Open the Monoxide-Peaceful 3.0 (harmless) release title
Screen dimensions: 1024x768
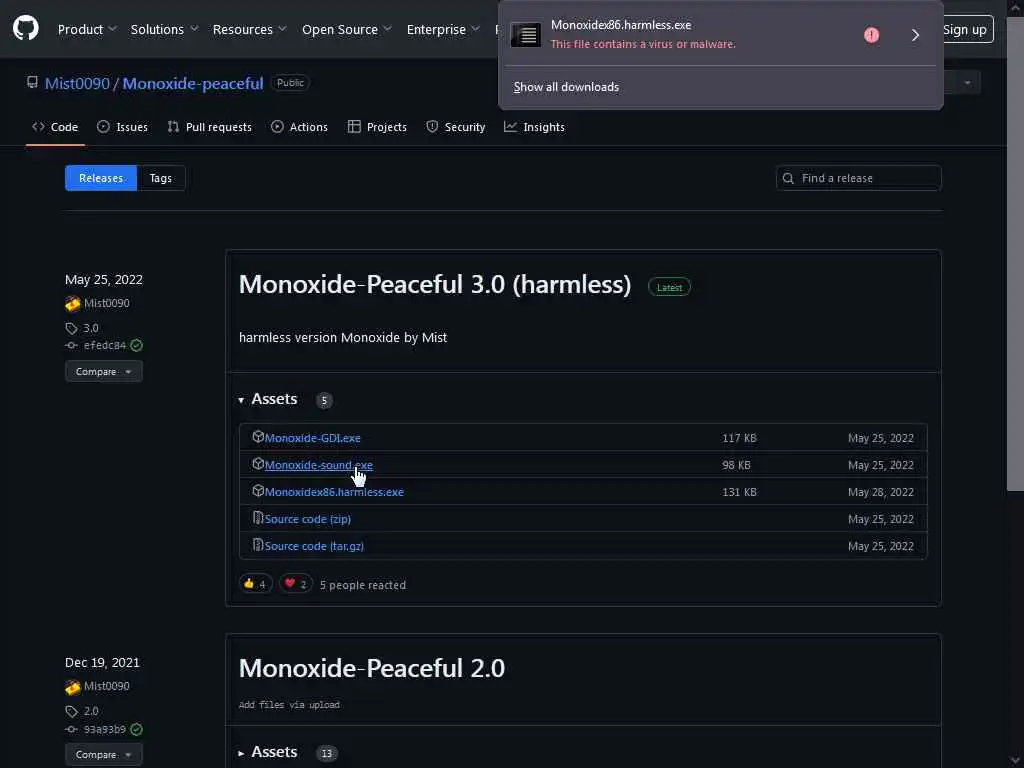point(435,284)
